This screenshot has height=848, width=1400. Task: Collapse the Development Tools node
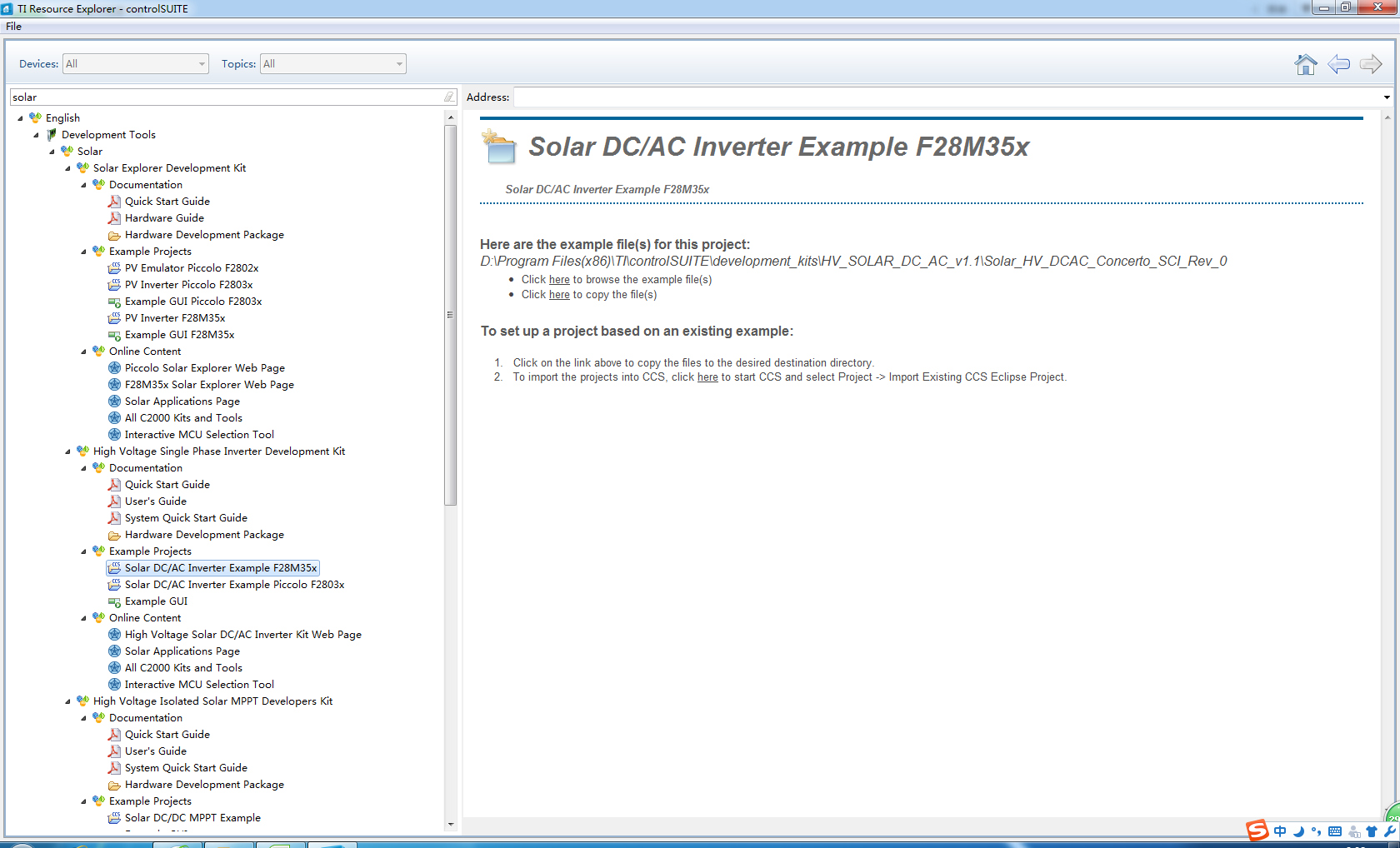(36, 135)
